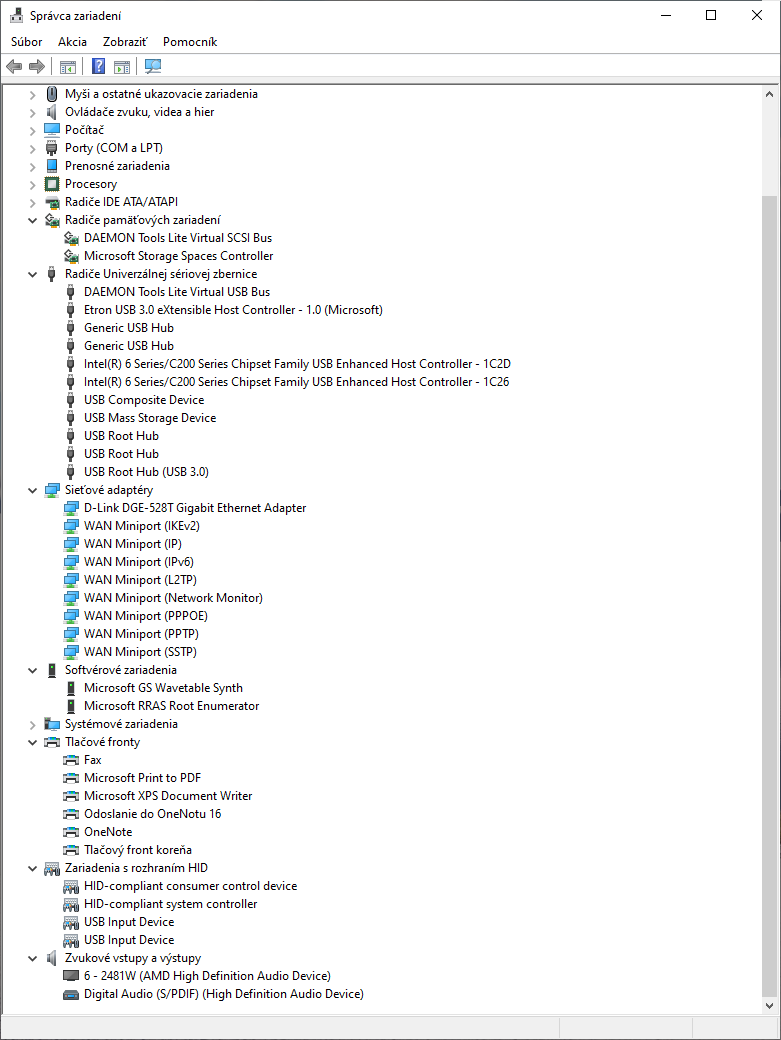The width and height of the screenshot is (781, 1040).
Task: Click the Microsoft GS Wavetable Synth icon
Action: (x=71, y=688)
